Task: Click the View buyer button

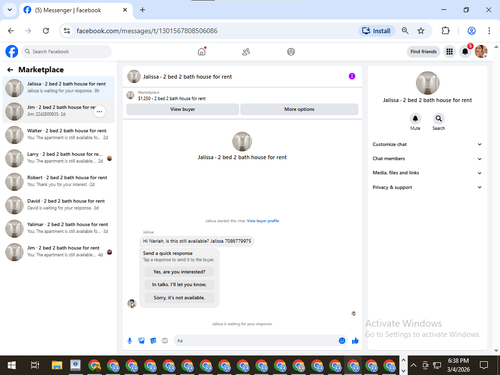Action: click(182, 109)
